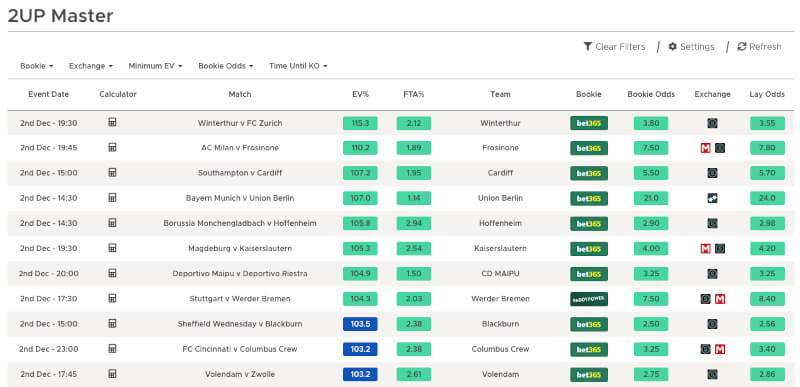The width and height of the screenshot is (800, 387).
Task: Click lay odds 3.40 for Columbus Crew
Action: tap(767, 349)
